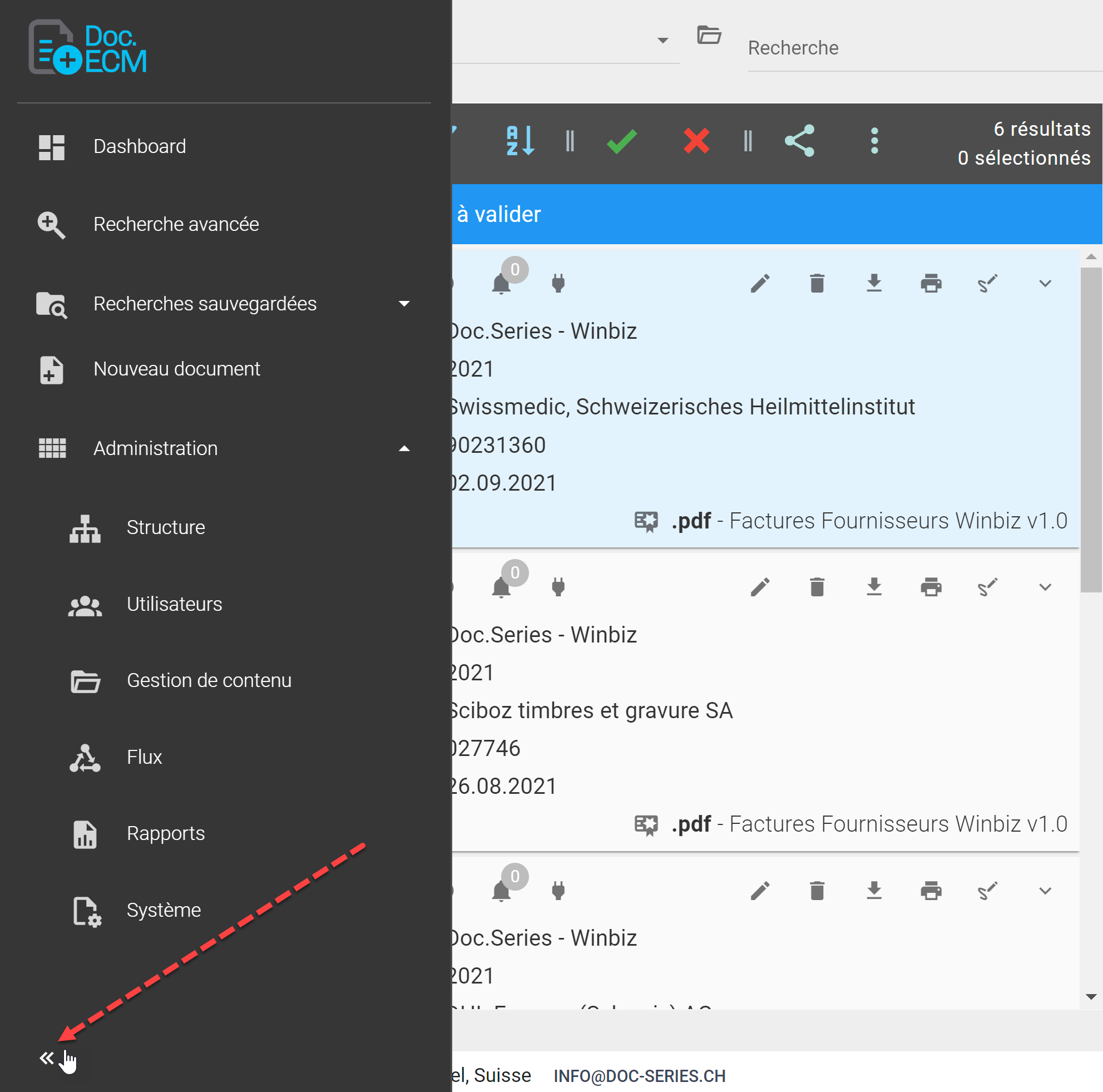Expand the third document chevron
Image resolution: width=1103 pixels, height=1092 pixels.
coord(1045,891)
